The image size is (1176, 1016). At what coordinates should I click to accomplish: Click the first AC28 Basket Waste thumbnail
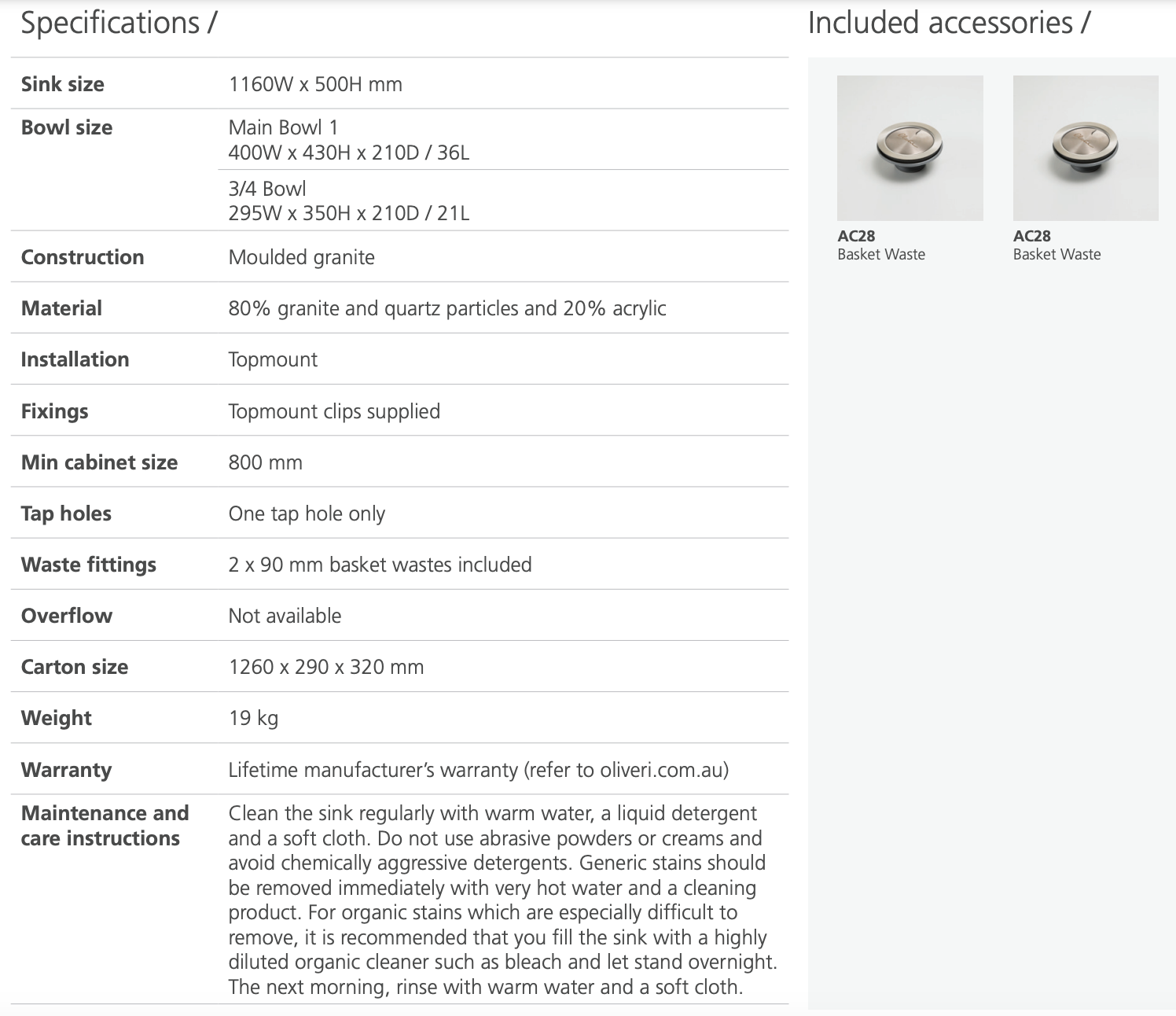coord(910,148)
